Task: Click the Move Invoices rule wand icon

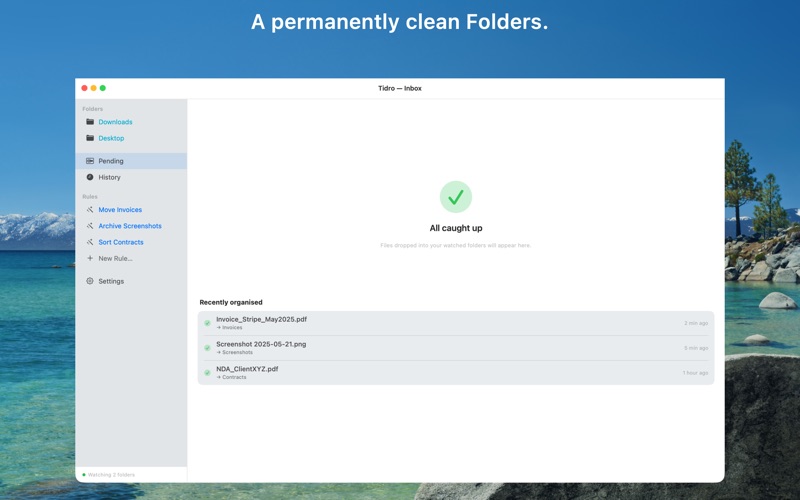Action: [90, 210]
